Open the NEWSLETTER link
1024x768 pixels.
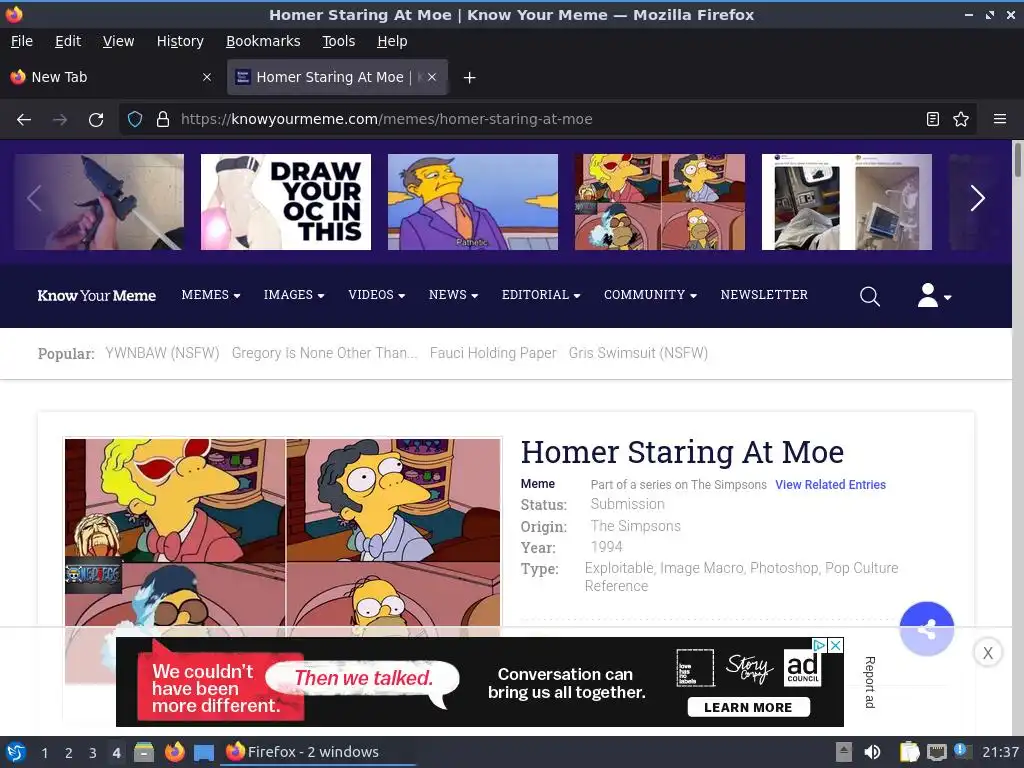[x=764, y=295]
